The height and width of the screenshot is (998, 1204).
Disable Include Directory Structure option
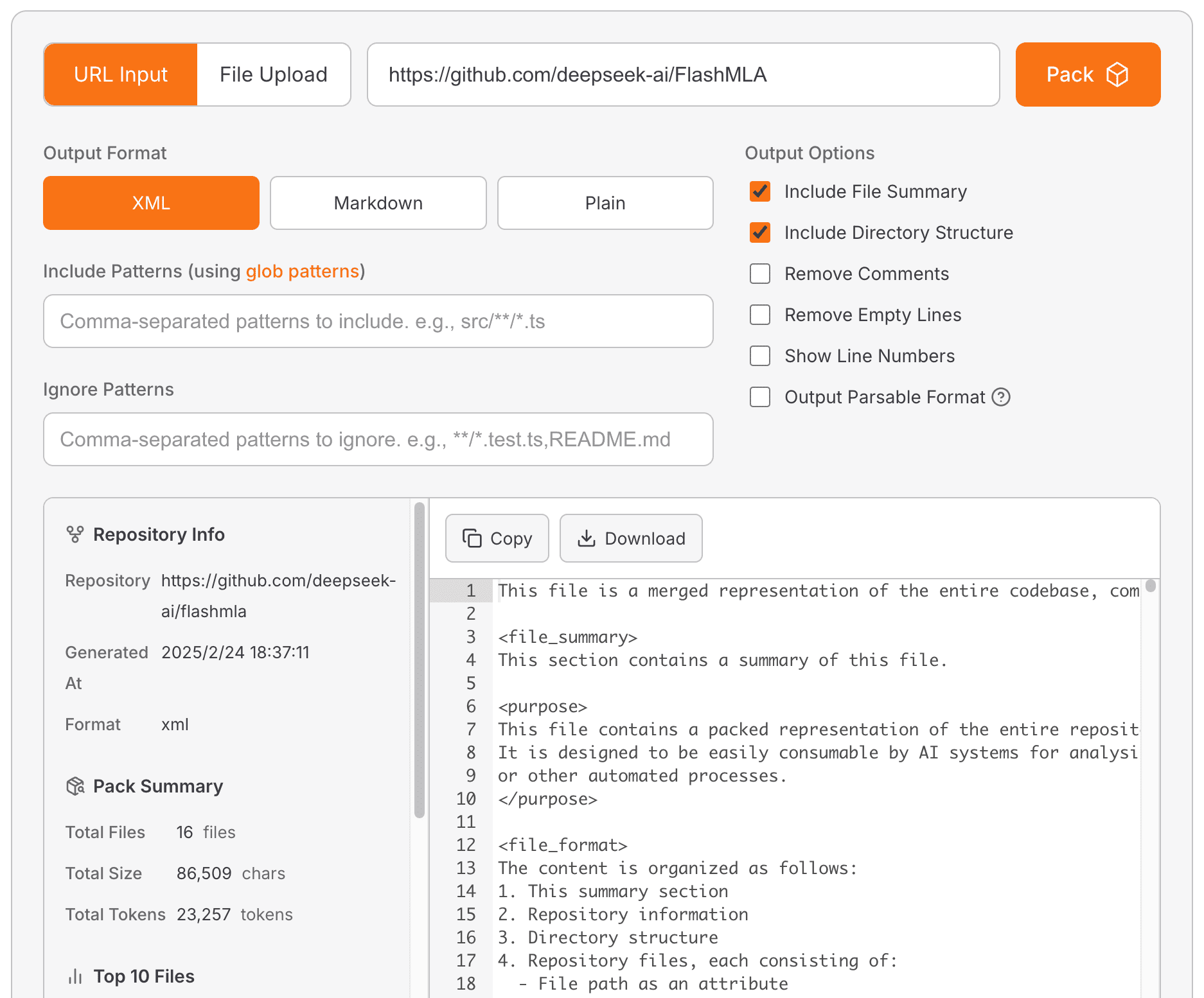click(x=760, y=232)
